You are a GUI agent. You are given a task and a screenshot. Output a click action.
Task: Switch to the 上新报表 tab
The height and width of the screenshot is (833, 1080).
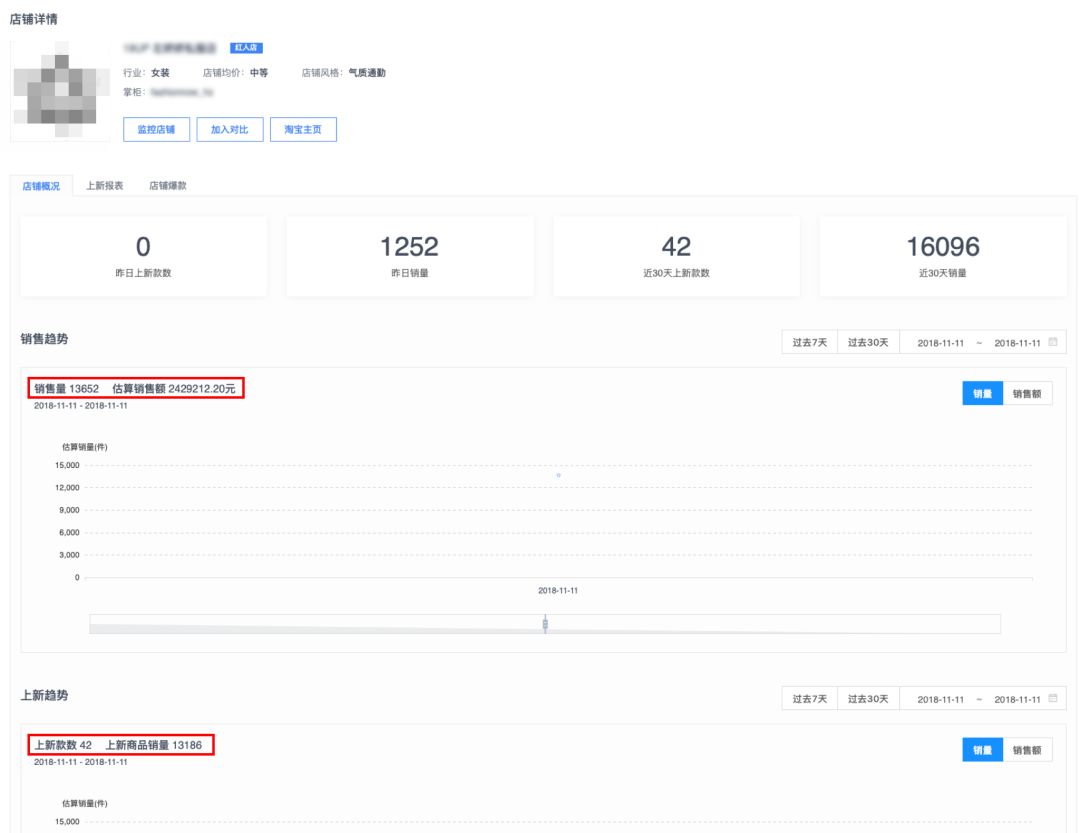(105, 185)
